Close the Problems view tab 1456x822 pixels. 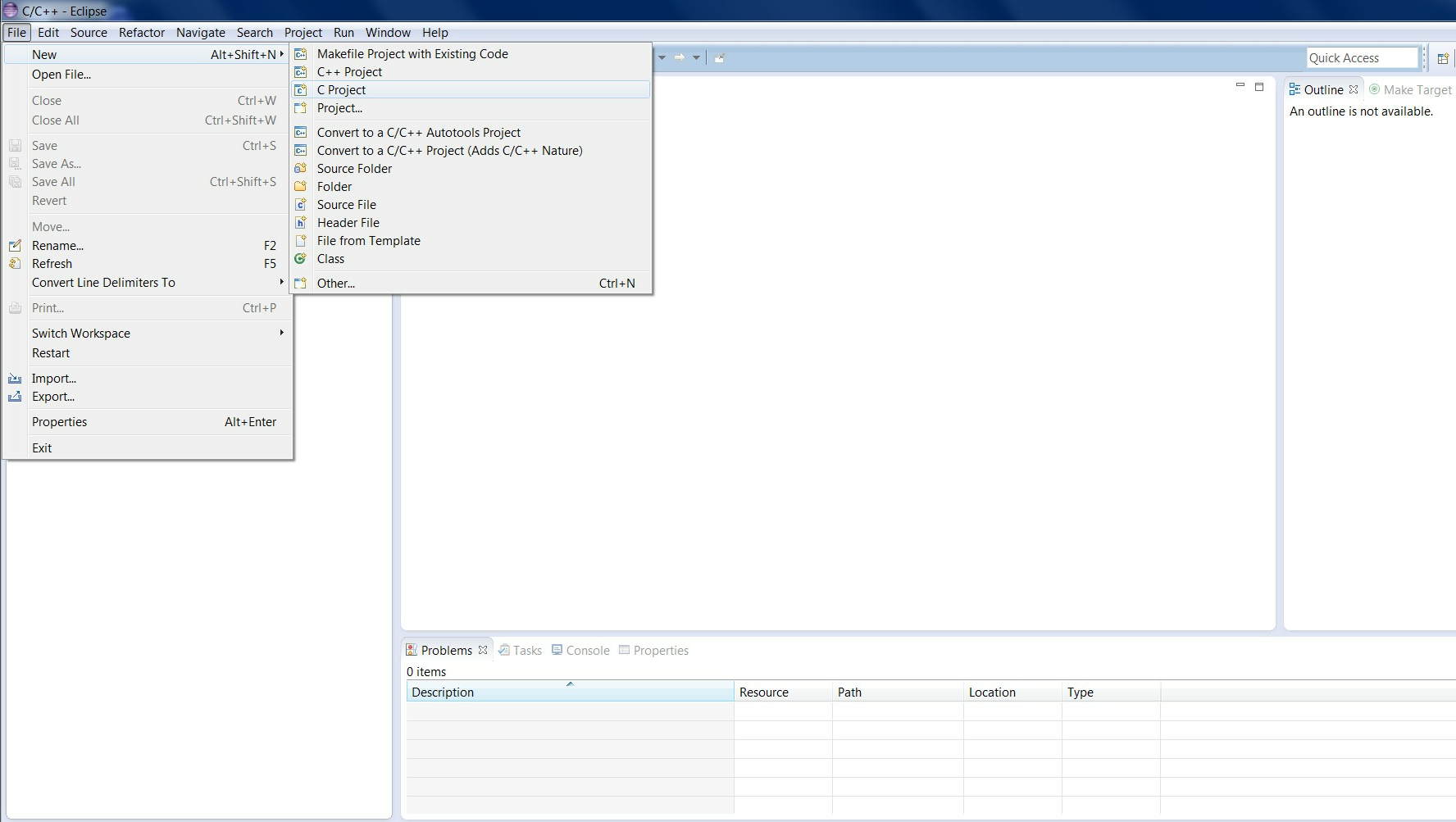483,650
